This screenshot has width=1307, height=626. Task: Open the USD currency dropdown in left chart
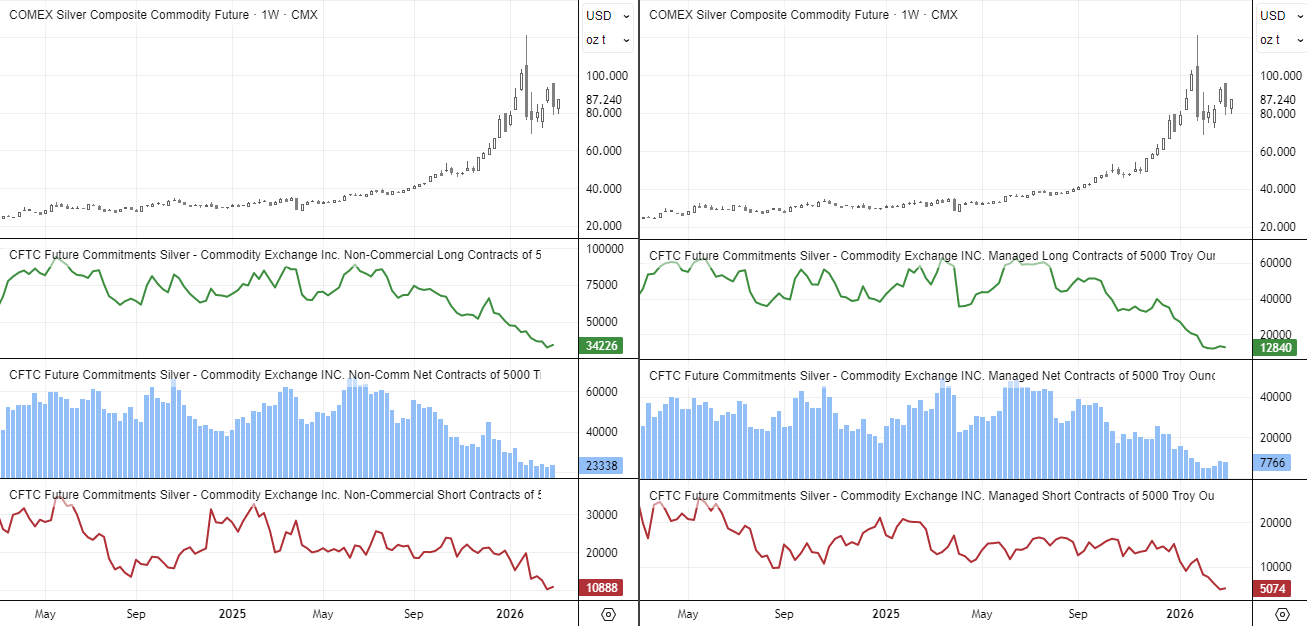[608, 15]
